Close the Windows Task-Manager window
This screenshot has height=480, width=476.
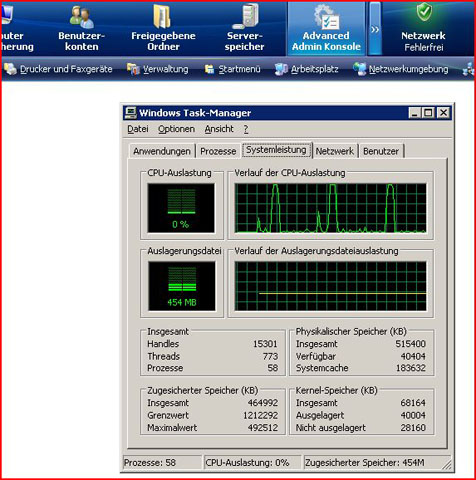pyautogui.click(x=444, y=113)
